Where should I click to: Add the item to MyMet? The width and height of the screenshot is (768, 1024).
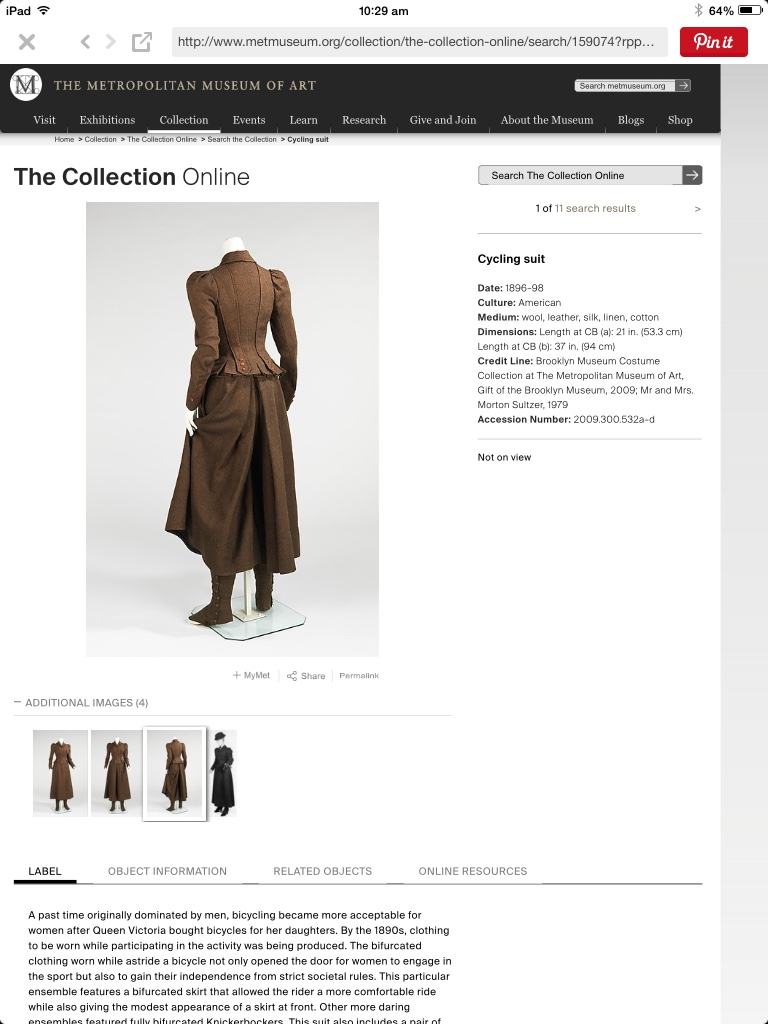(x=251, y=676)
